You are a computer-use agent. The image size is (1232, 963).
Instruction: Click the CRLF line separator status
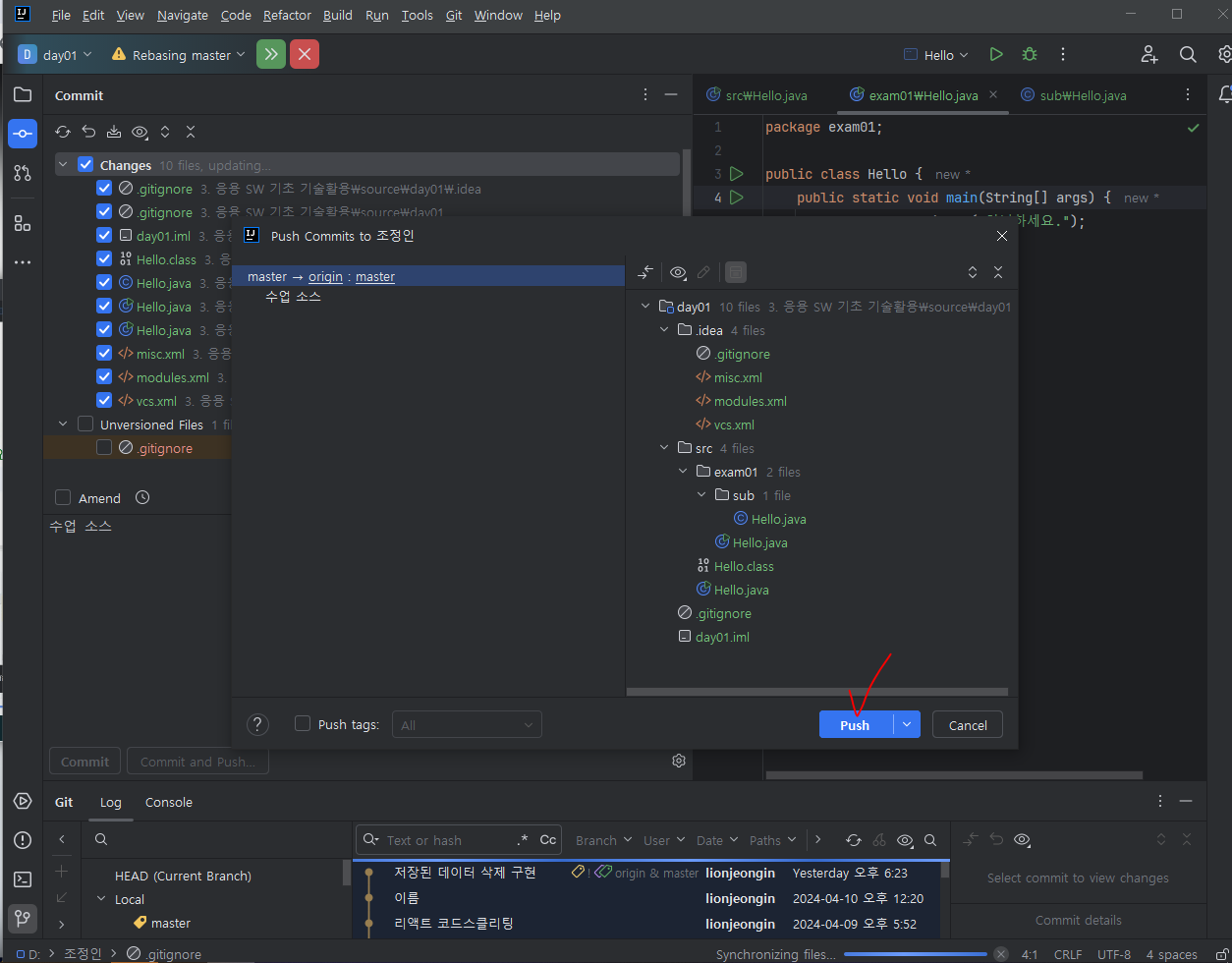1067,954
